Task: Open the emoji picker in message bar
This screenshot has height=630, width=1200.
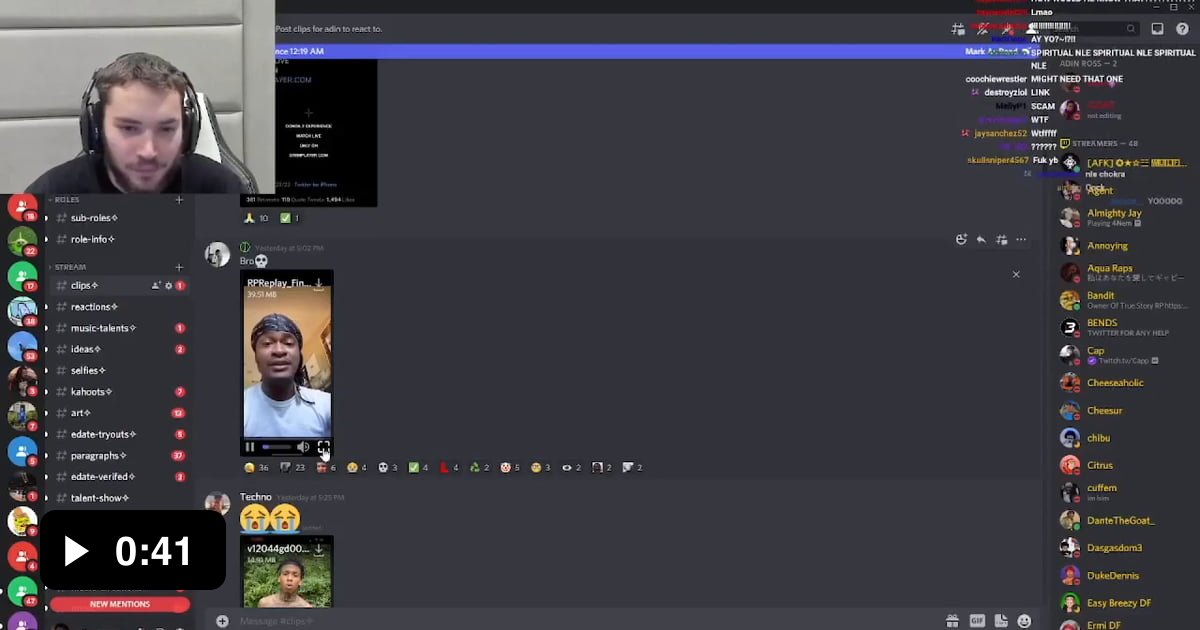Action: click(1024, 621)
